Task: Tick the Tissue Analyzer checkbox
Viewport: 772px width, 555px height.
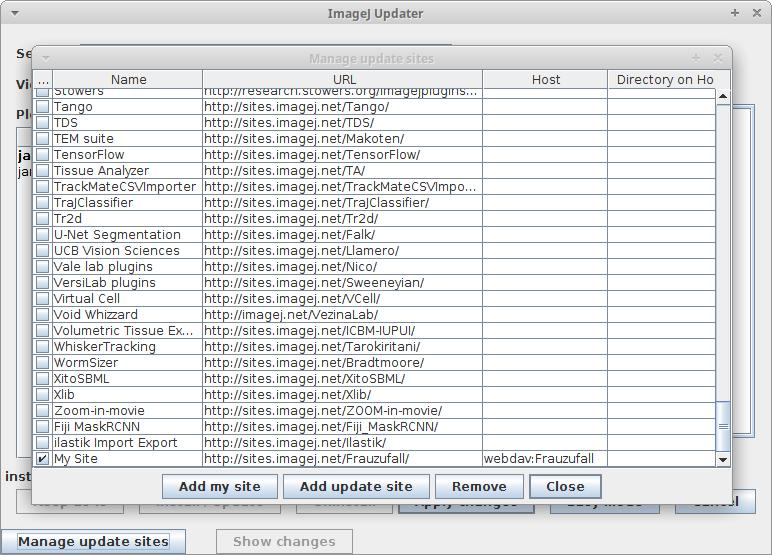Action: click(43, 170)
